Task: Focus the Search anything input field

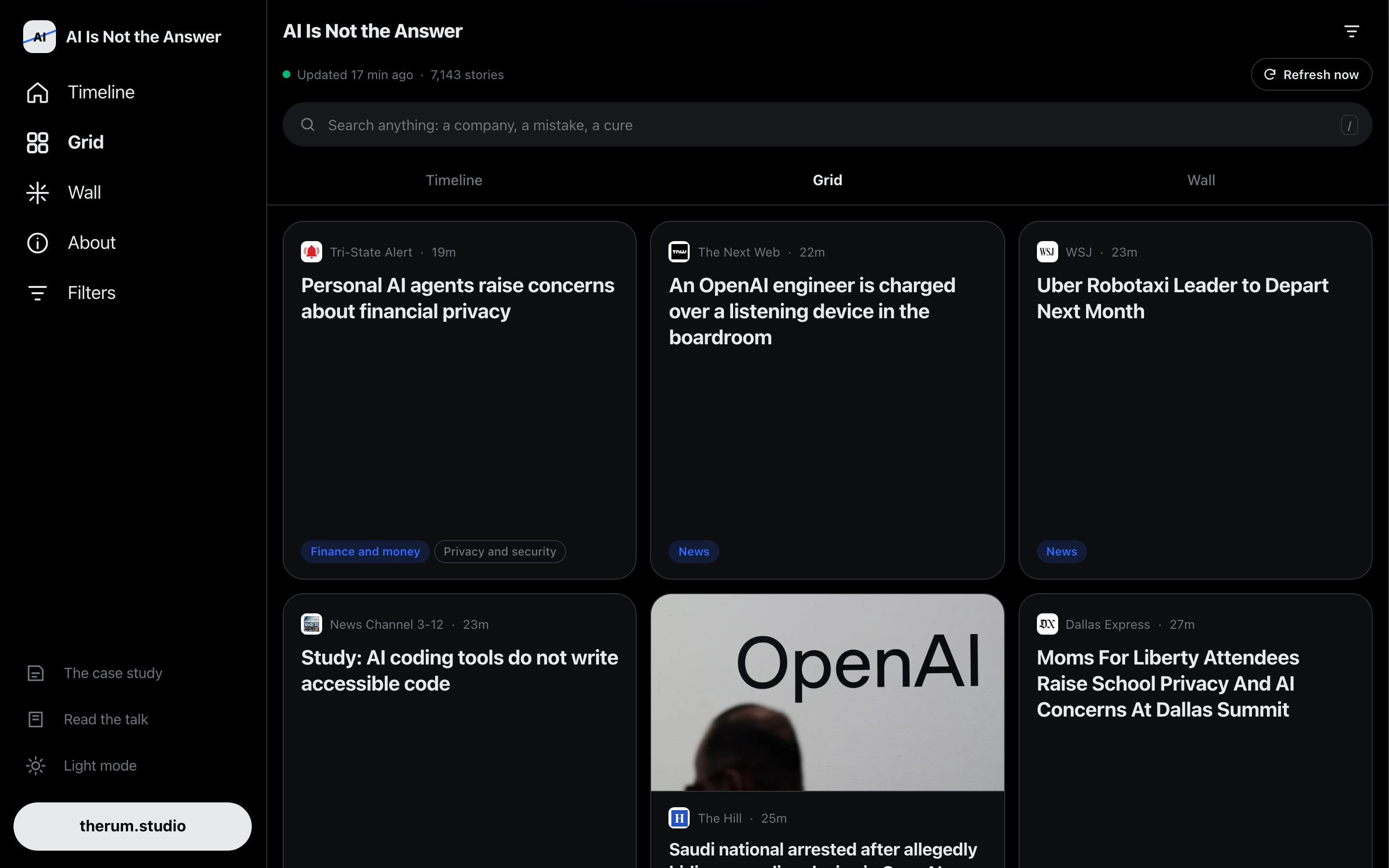Action: click(x=827, y=124)
